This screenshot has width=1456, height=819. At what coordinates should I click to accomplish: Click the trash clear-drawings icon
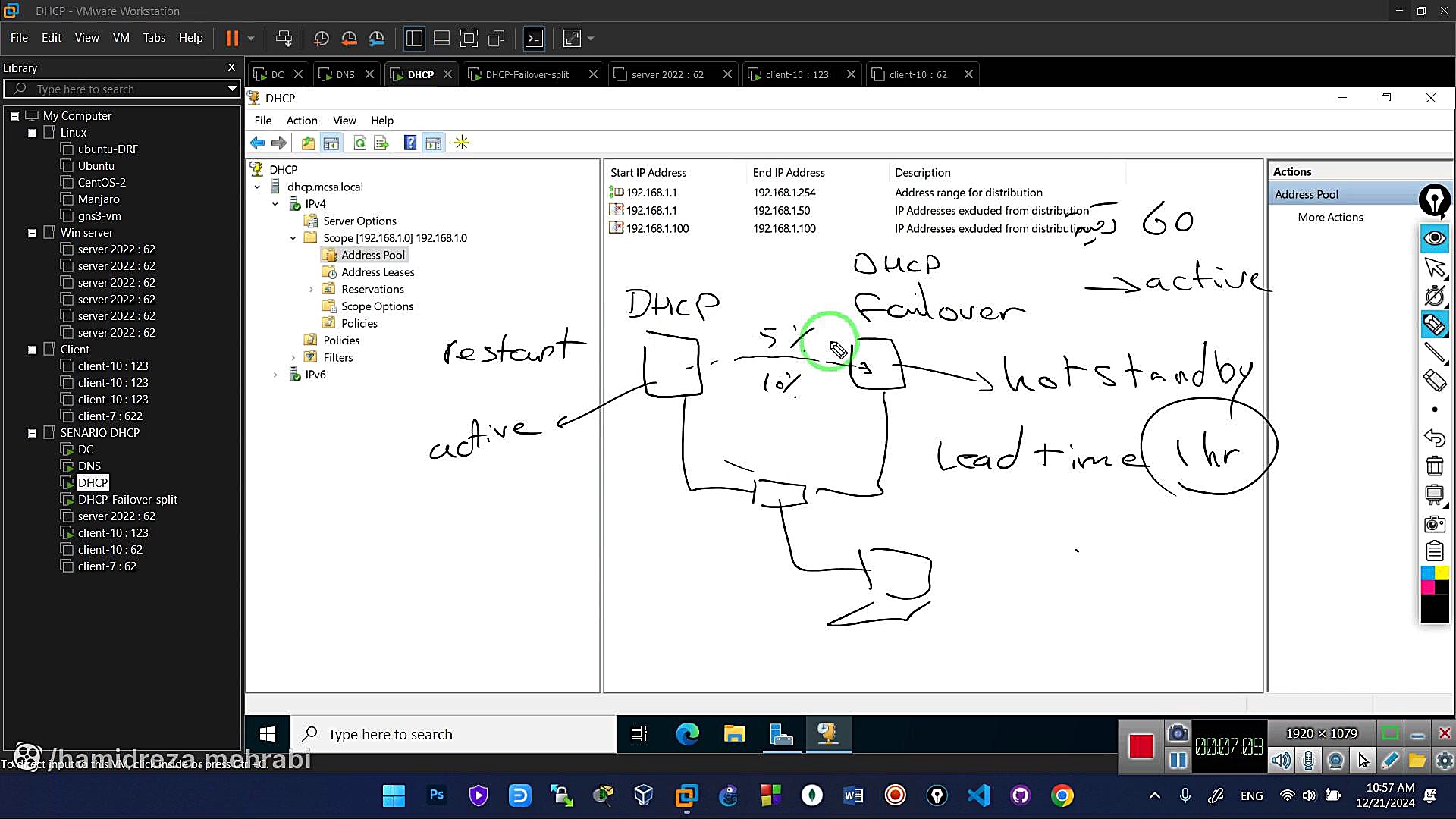[1434, 466]
